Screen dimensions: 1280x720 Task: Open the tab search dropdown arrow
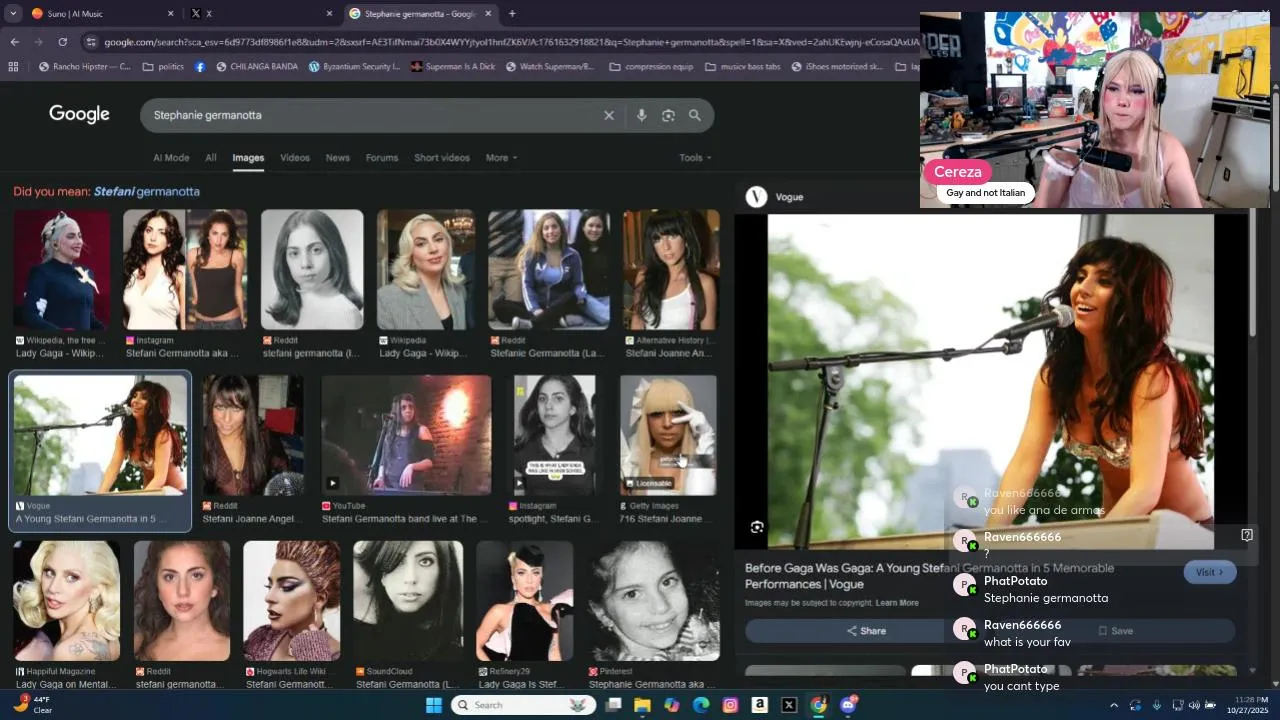point(13,14)
